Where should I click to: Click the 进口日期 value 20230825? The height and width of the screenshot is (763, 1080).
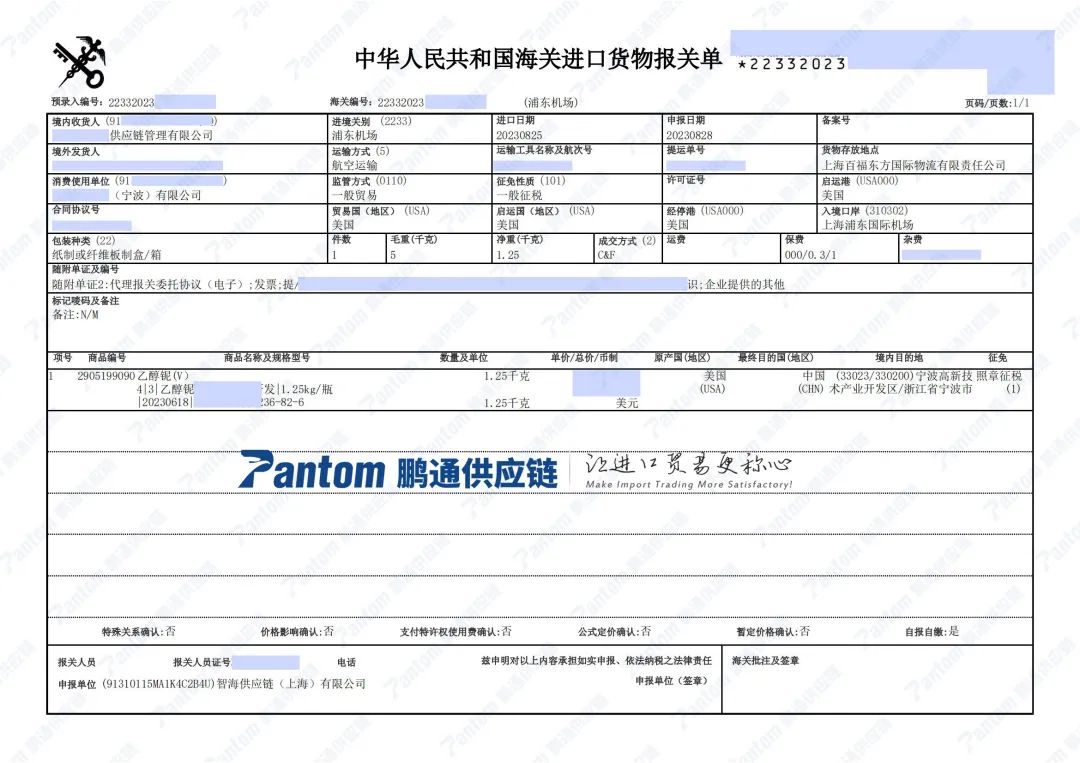[519, 135]
